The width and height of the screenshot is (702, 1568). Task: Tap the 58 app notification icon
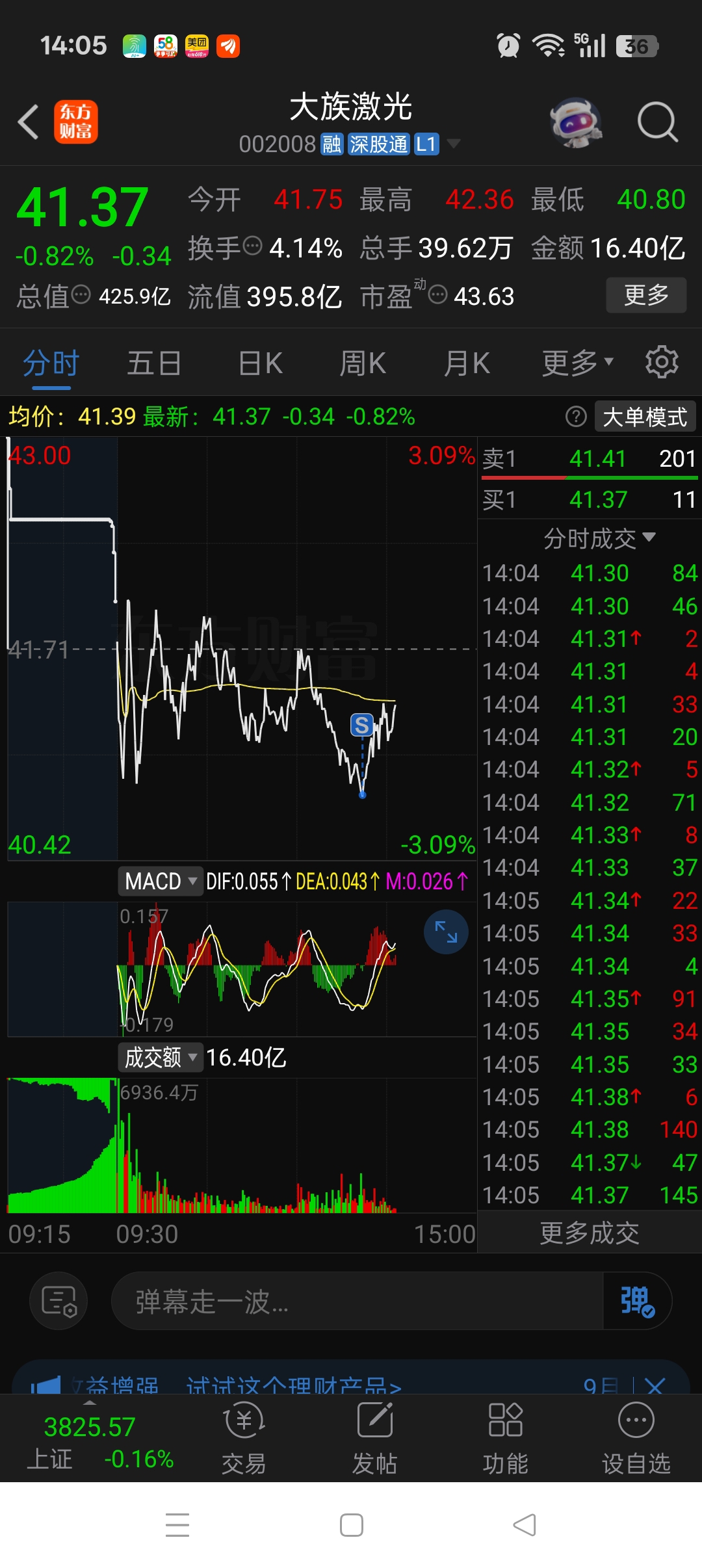(x=166, y=46)
